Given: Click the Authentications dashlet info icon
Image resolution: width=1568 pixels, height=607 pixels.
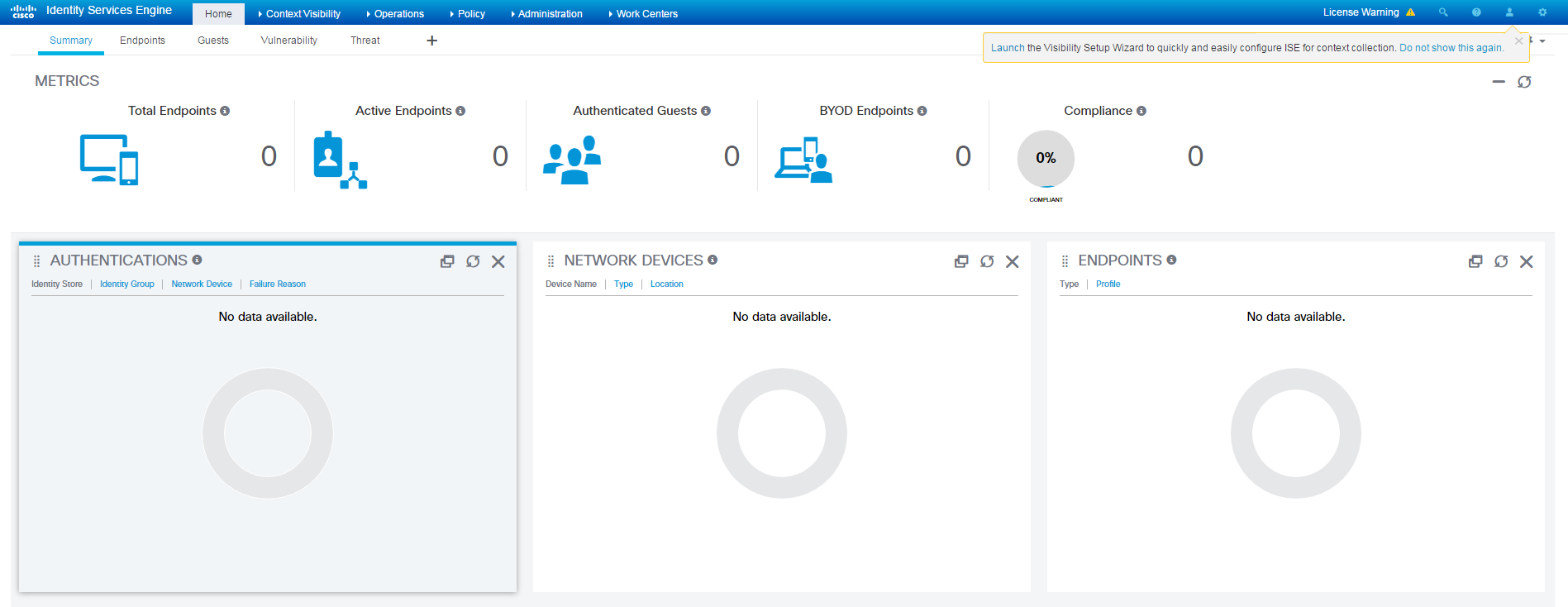Looking at the screenshot, I should (197, 260).
